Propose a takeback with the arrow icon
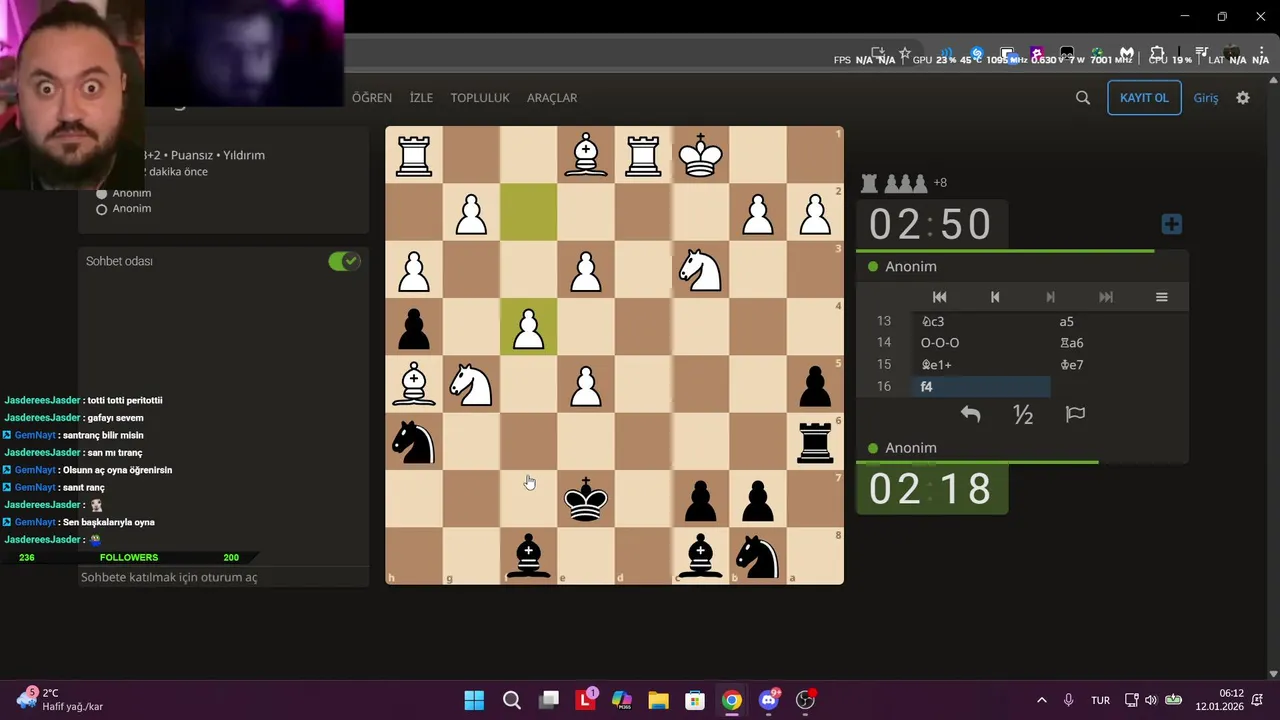 tap(970, 414)
